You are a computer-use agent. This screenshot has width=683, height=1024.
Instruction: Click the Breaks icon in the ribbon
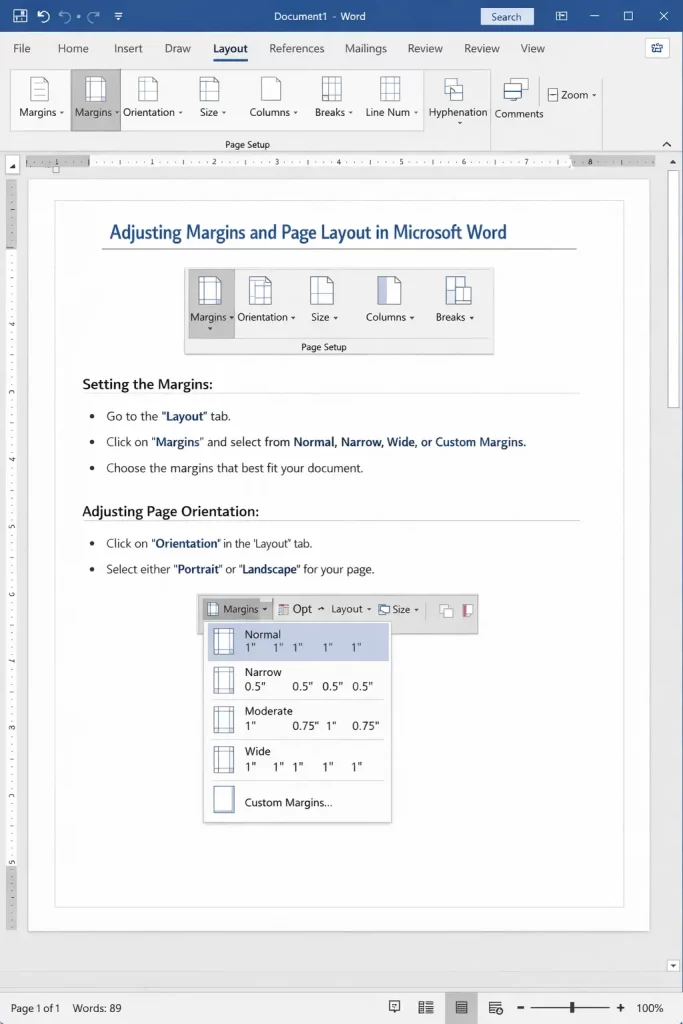[x=332, y=89]
